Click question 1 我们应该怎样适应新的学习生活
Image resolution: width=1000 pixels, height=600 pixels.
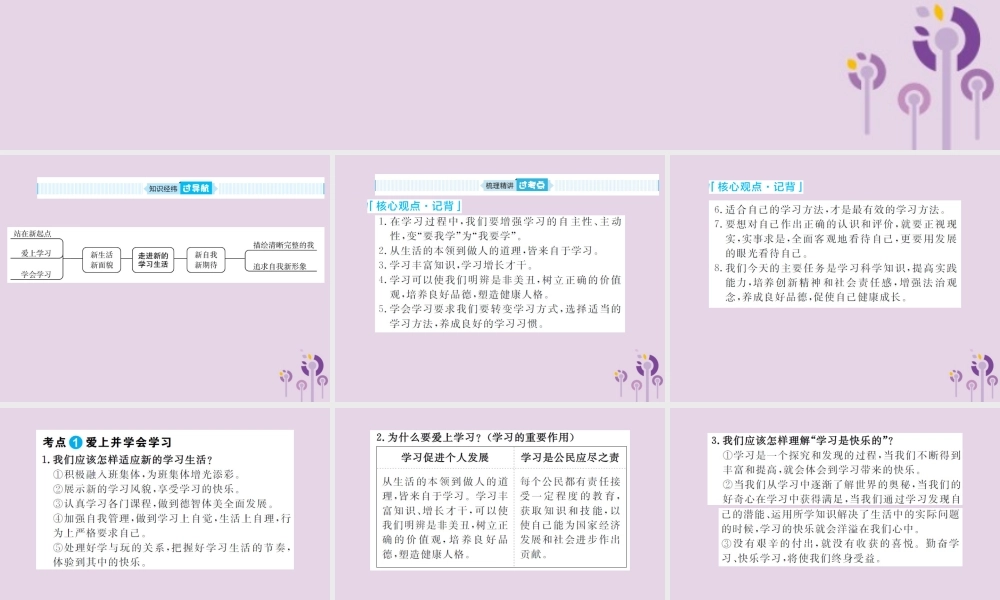tap(127, 460)
